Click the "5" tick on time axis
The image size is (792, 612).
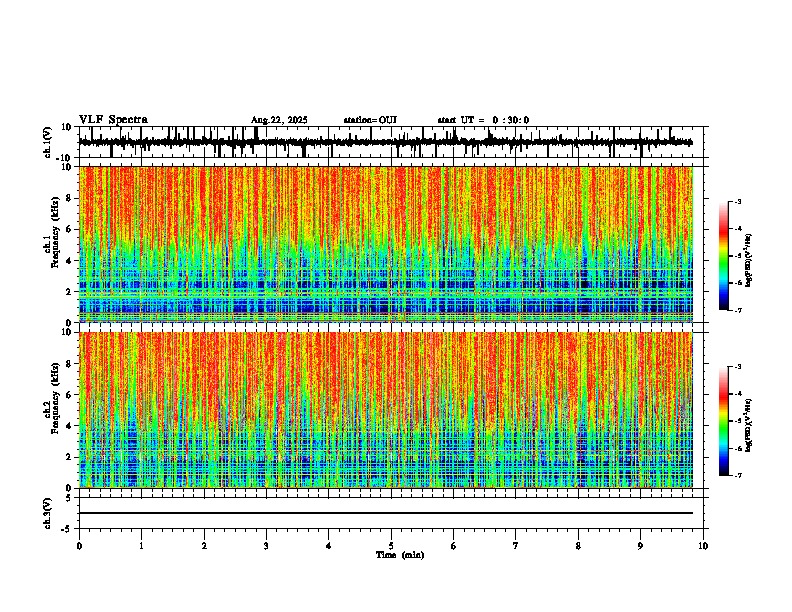pos(391,546)
